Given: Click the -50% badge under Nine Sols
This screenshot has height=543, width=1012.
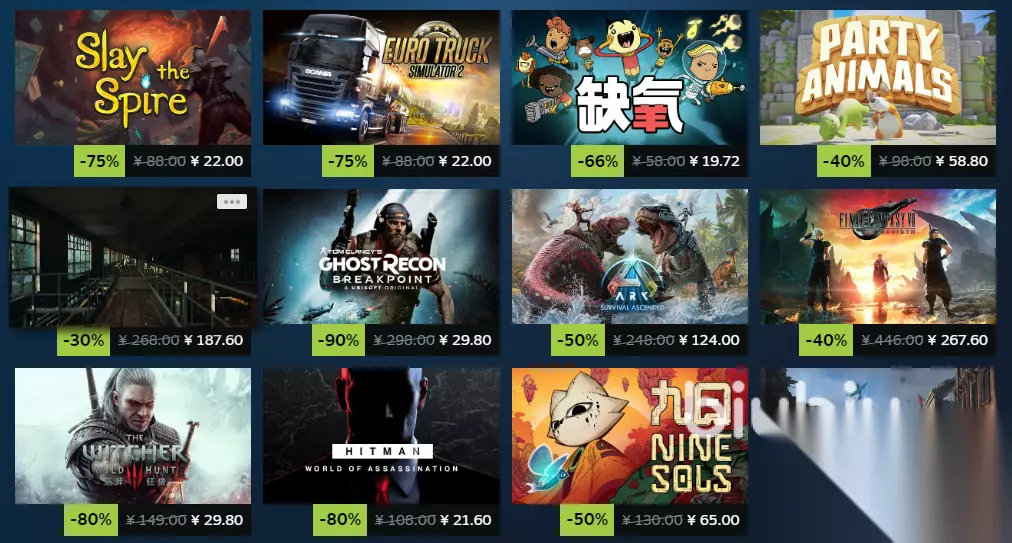Looking at the screenshot, I should click(x=587, y=520).
